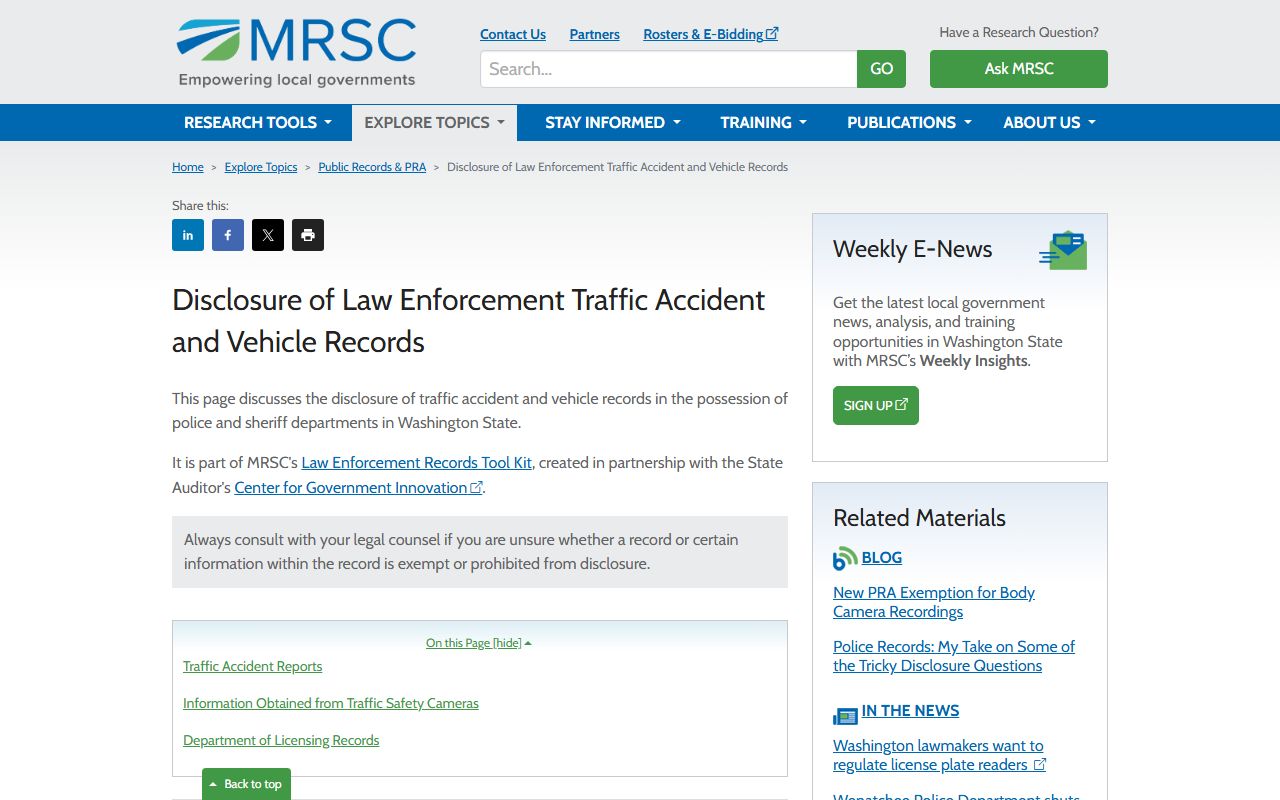Click the Back to top button
The image size is (1280, 800).
click(246, 784)
